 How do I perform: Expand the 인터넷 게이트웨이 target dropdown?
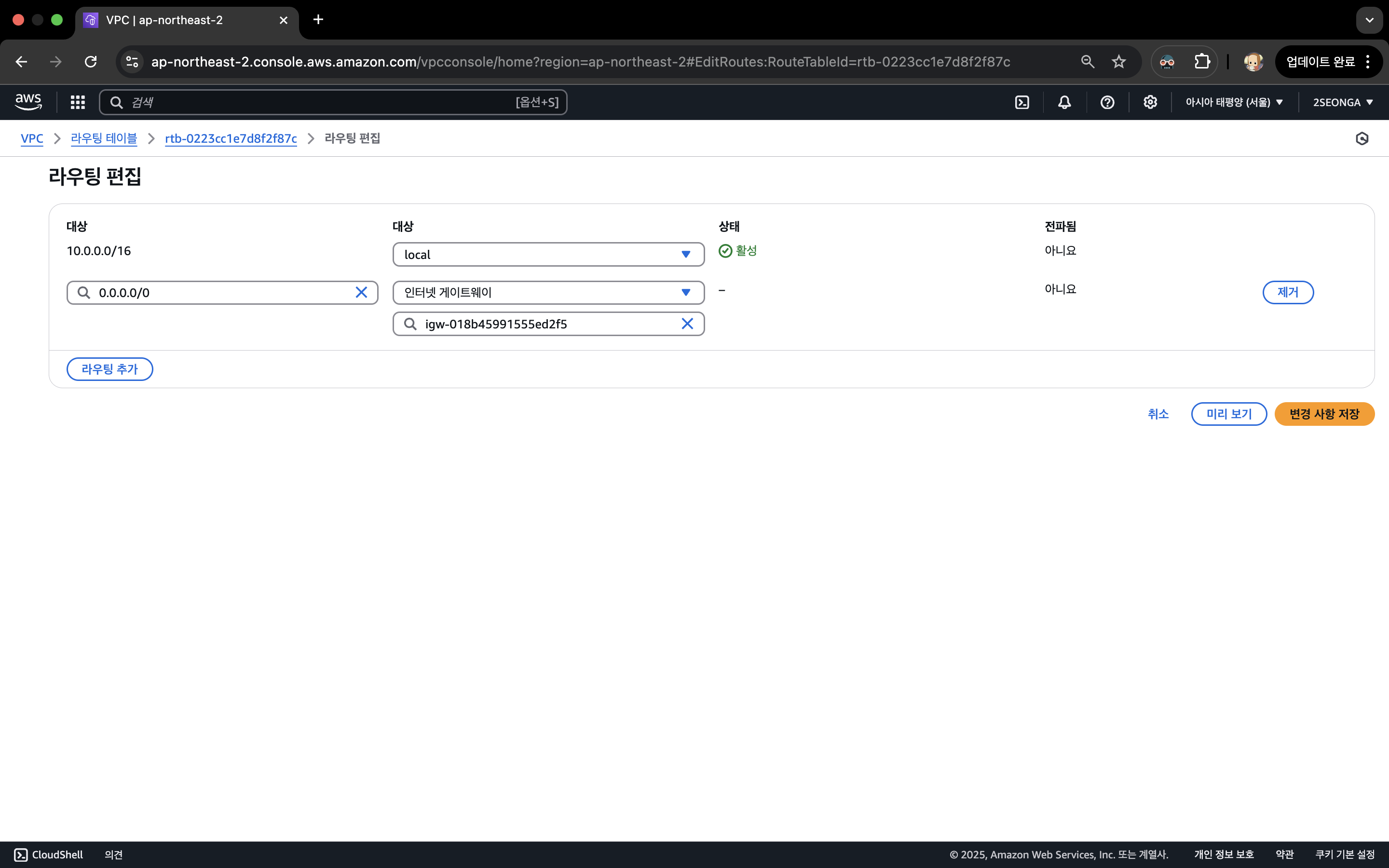tap(548, 292)
